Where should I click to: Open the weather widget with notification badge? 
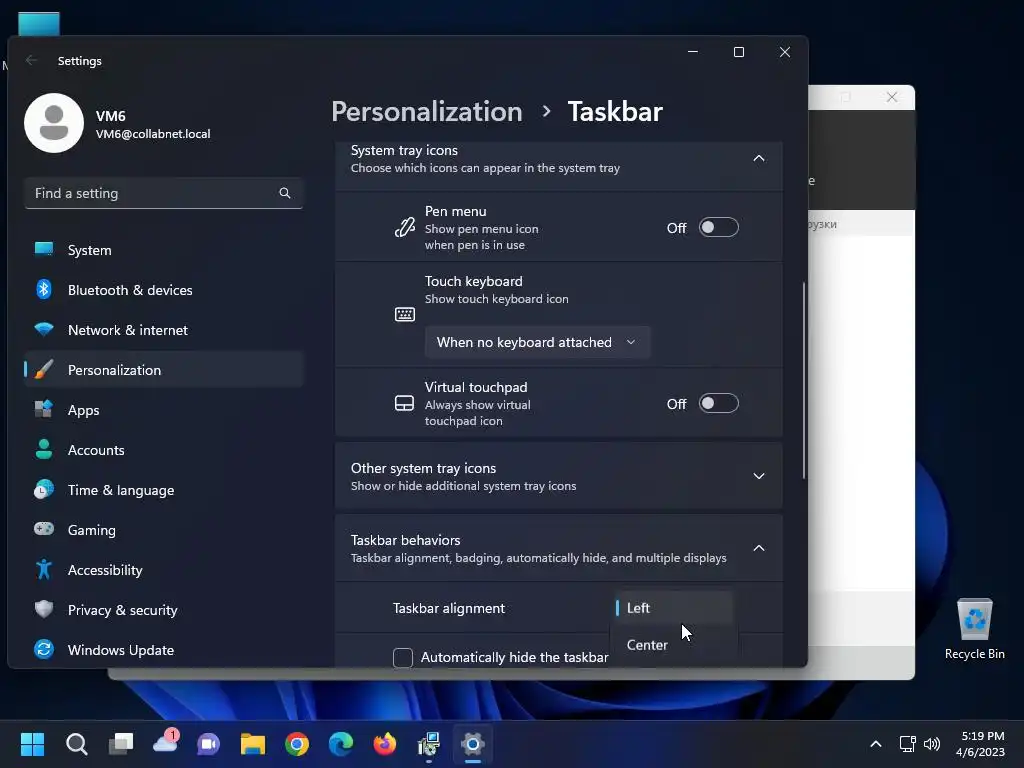(165, 743)
